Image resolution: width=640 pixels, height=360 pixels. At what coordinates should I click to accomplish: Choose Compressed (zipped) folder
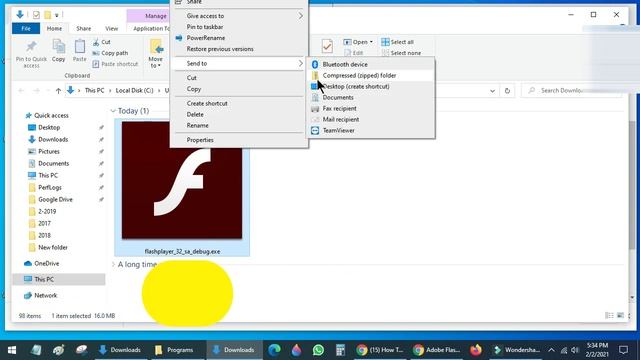coord(371,76)
